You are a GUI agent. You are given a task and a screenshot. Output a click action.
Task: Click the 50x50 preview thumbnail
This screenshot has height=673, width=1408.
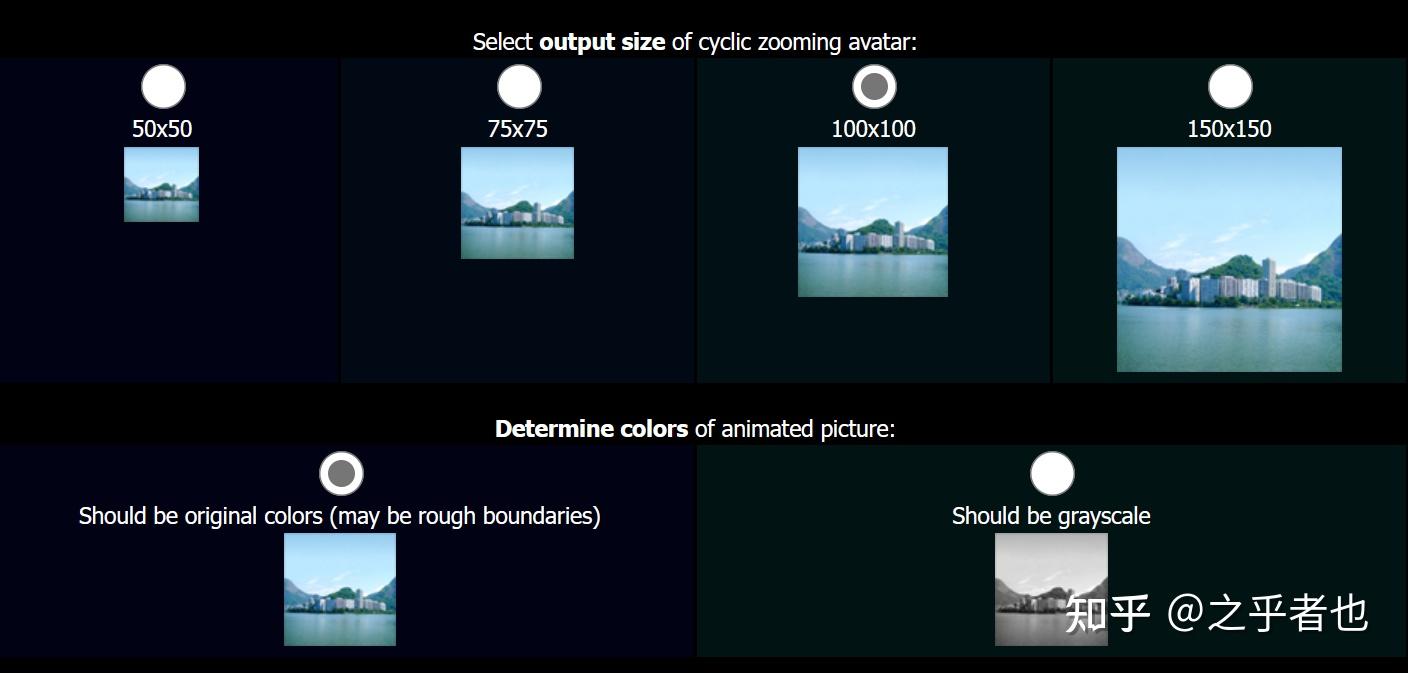(x=161, y=184)
